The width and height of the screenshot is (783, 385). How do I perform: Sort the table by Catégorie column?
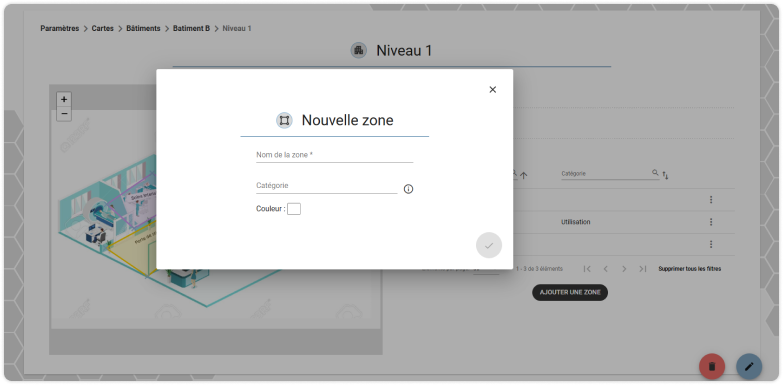[665, 175]
